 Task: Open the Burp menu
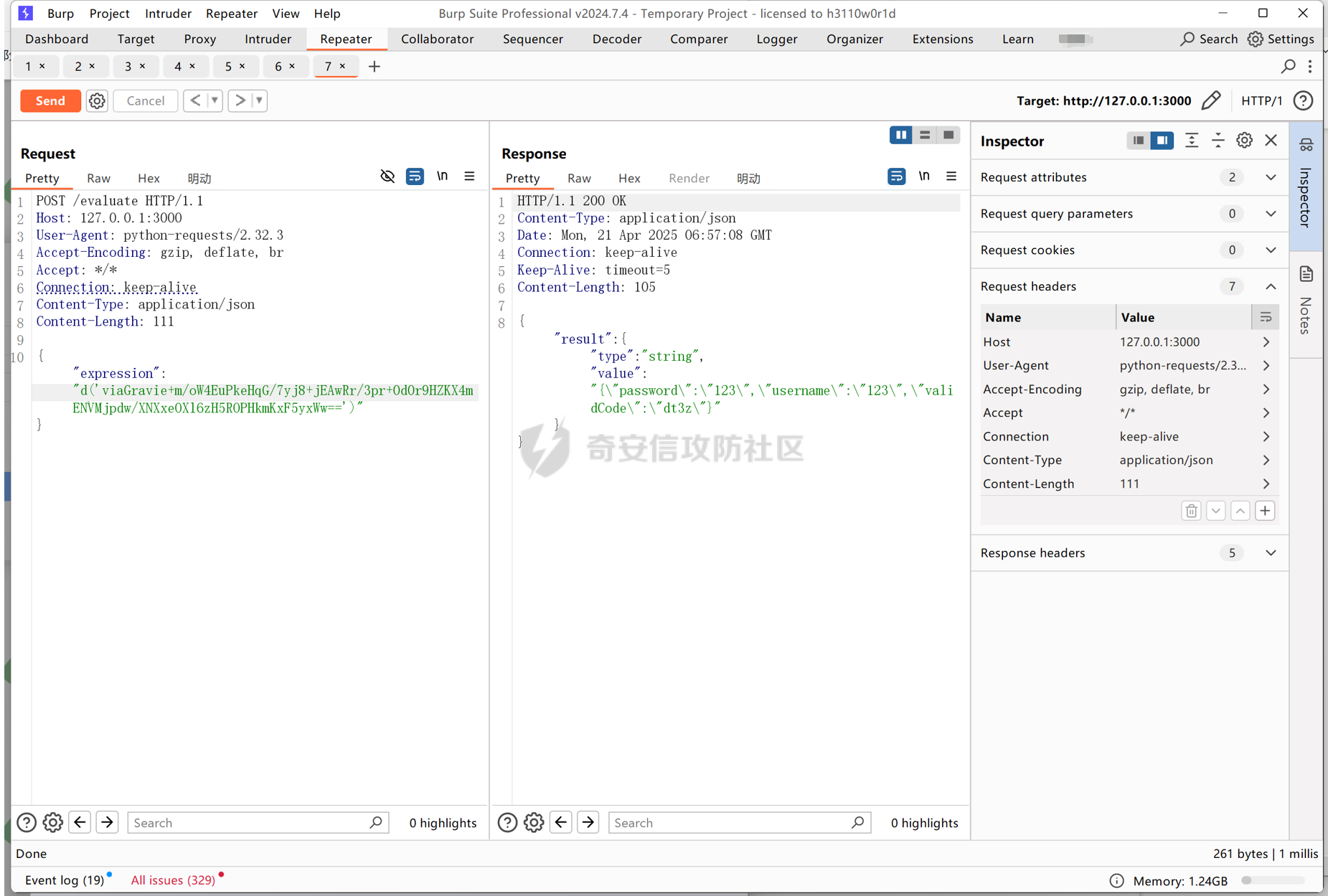point(60,13)
